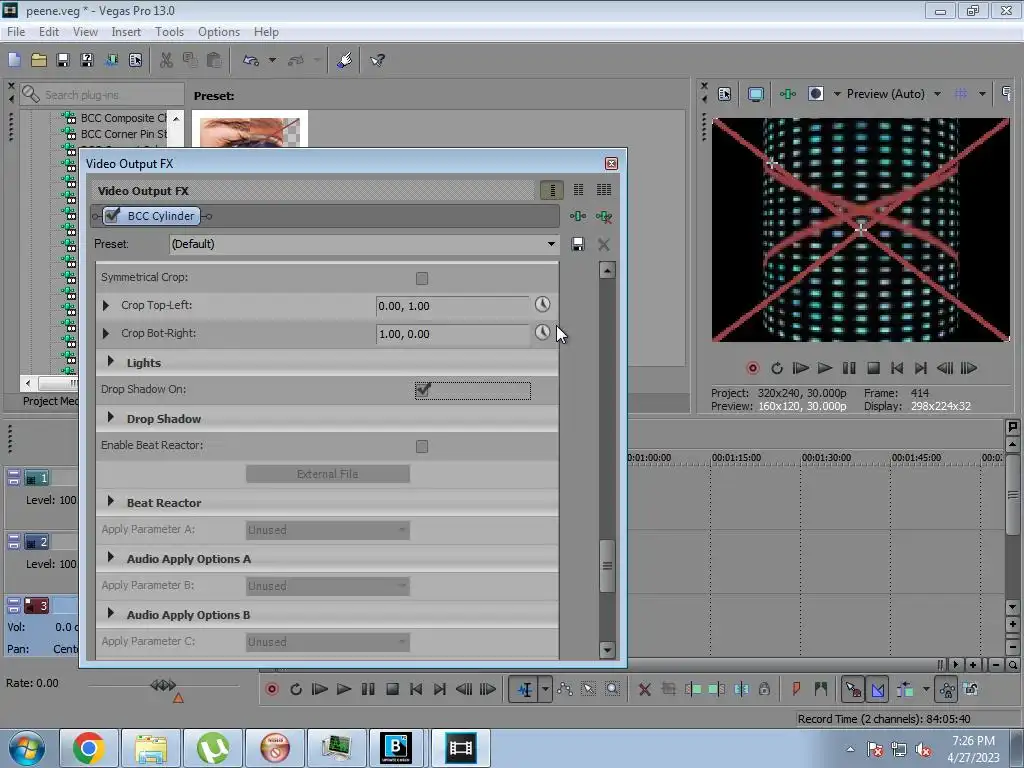This screenshot has width=1024, height=768.
Task: Click the Normal Edit Tool in bottom toolbar
Action: 524,689
